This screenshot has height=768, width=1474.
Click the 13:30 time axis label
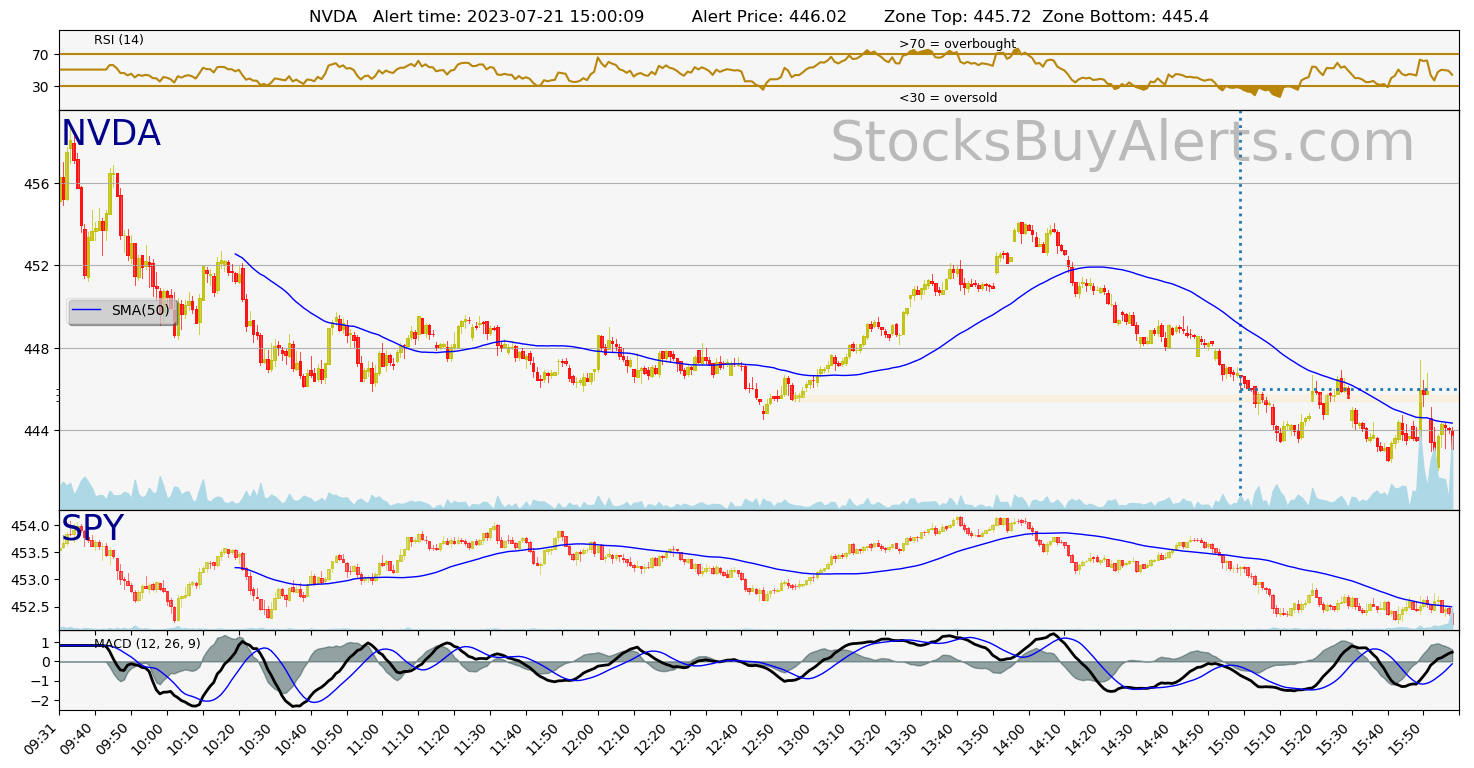tap(905, 737)
